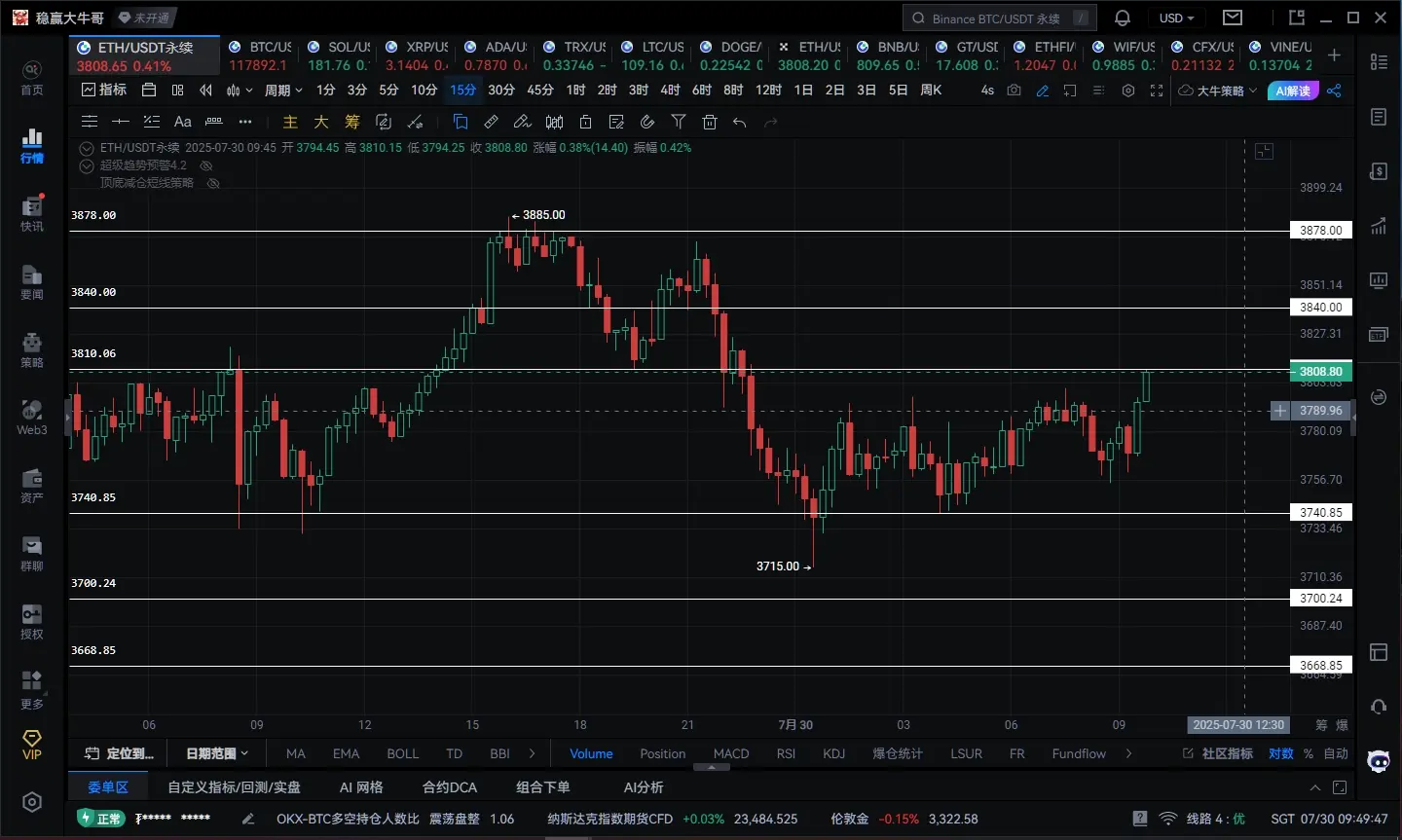Click the chart replay rewind icon
This screenshot has width=1402, height=840.
(x=205, y=90)
